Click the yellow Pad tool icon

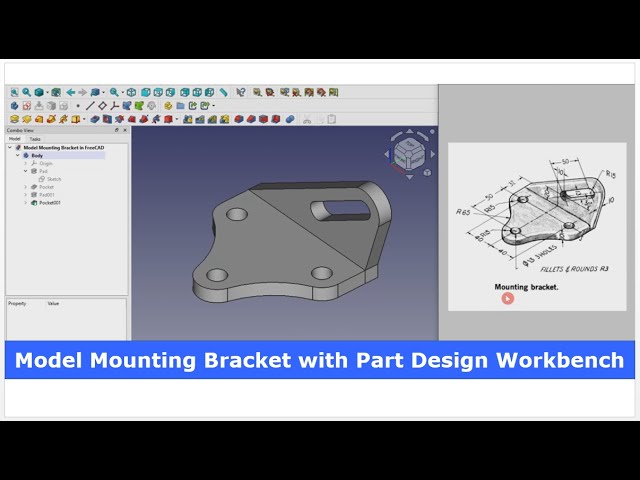[14, 119]
